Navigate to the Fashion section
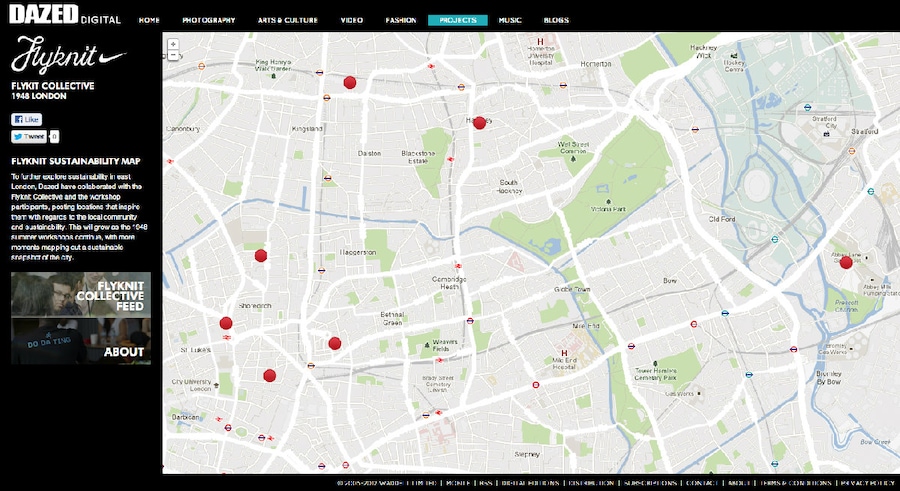The image size is (900, 491). coord(400,20)
